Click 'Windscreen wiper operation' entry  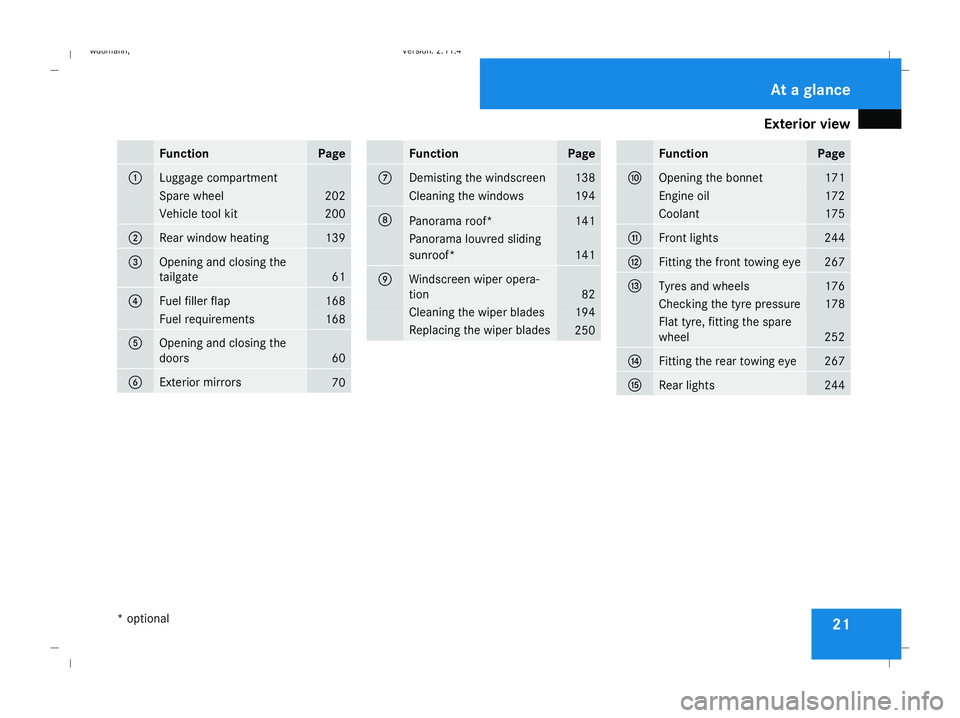pyautogui.click(x=474, y=286)
